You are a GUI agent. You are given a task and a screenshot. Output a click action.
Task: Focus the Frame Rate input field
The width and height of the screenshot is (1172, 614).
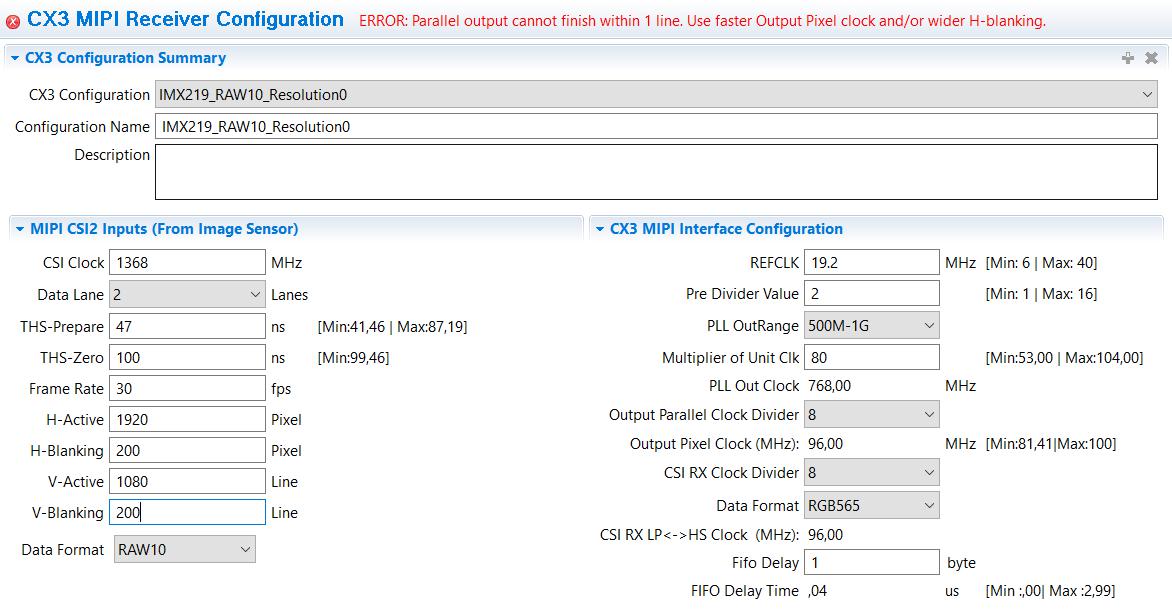(187, 388)
